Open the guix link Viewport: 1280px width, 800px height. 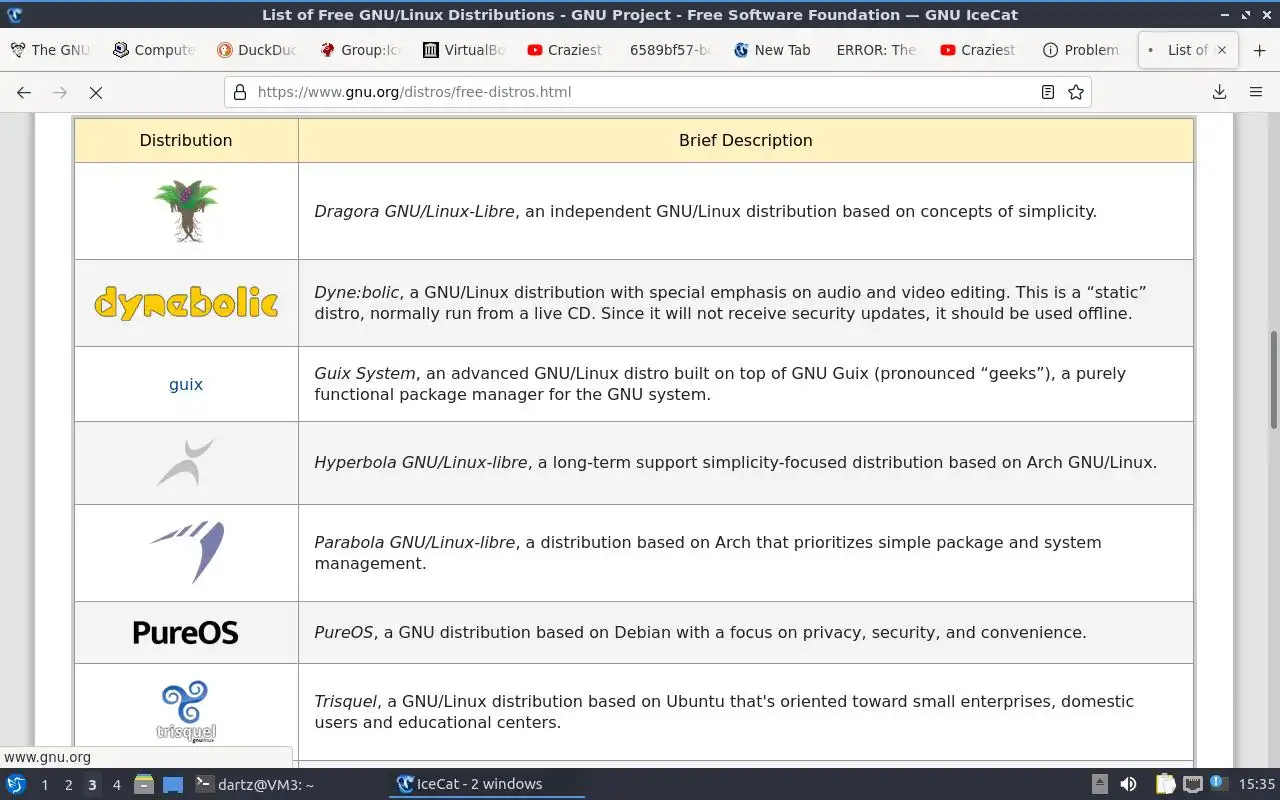186,384
